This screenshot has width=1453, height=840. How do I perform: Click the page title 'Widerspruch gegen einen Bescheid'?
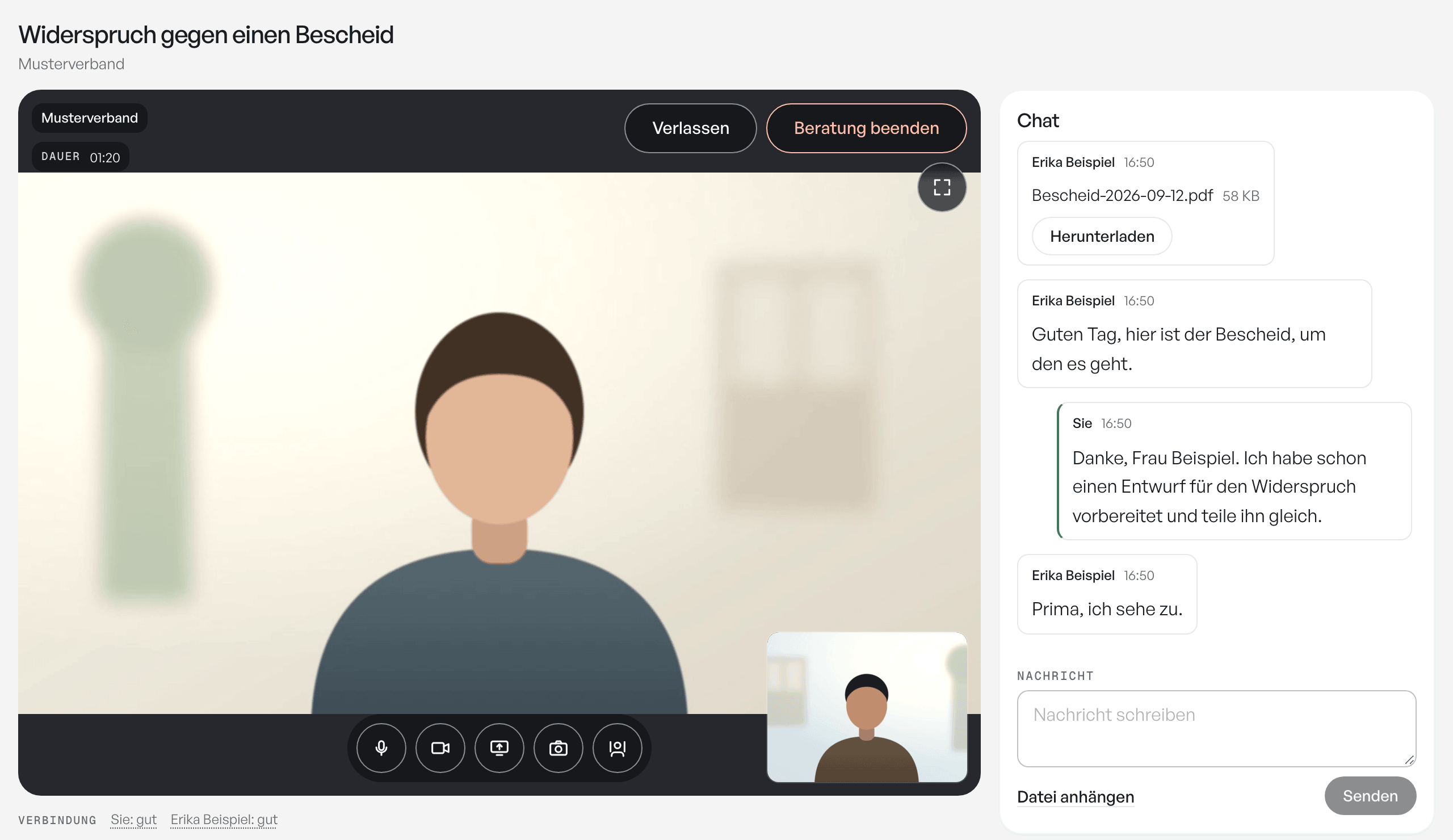(206, 35)
